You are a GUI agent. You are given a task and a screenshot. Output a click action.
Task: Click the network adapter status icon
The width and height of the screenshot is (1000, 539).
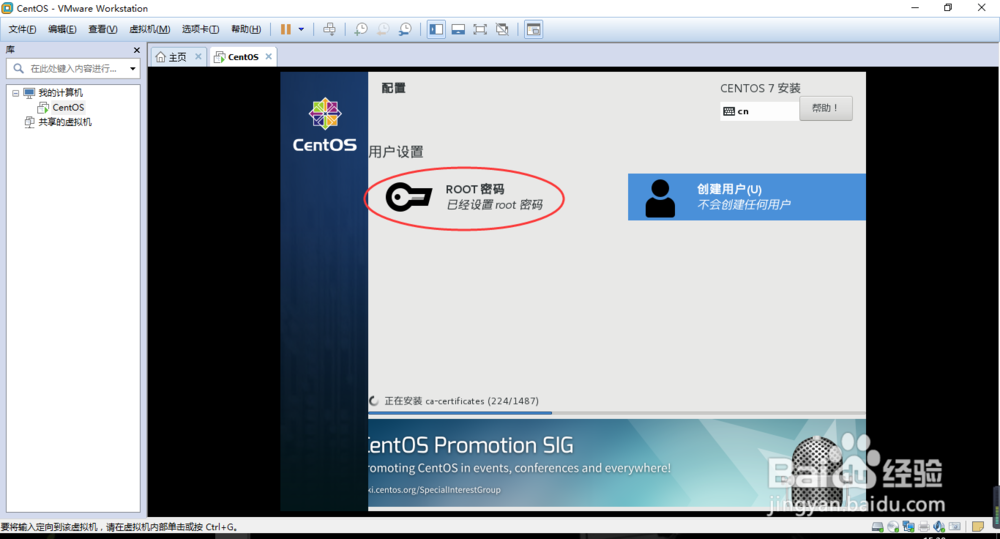908,527
